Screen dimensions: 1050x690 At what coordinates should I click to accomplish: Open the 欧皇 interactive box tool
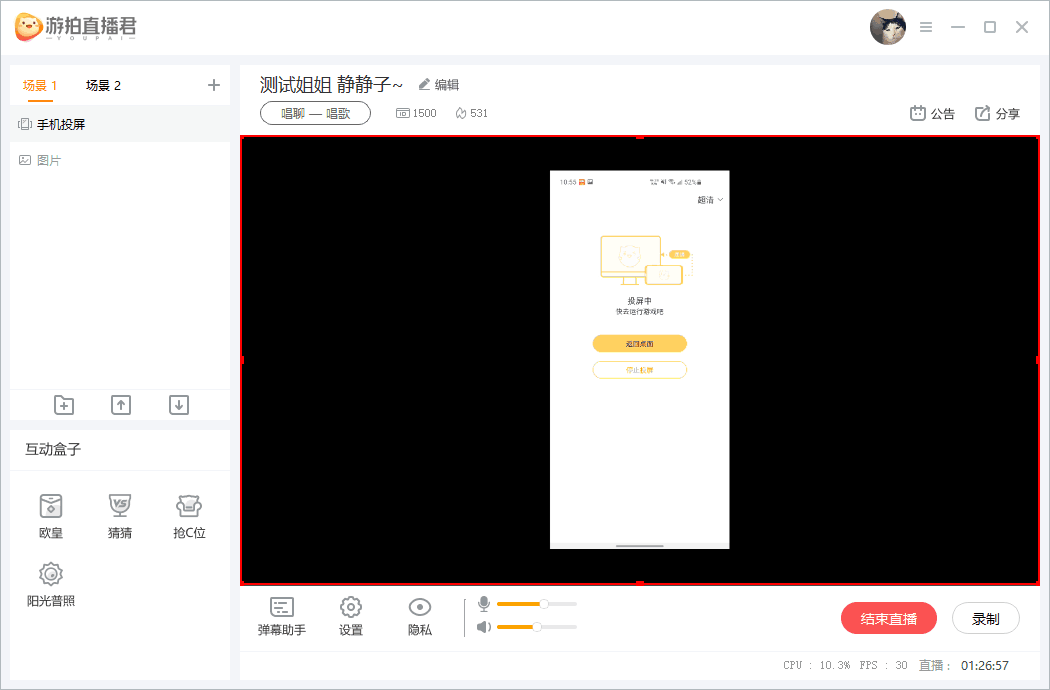[x=51, y=516]
